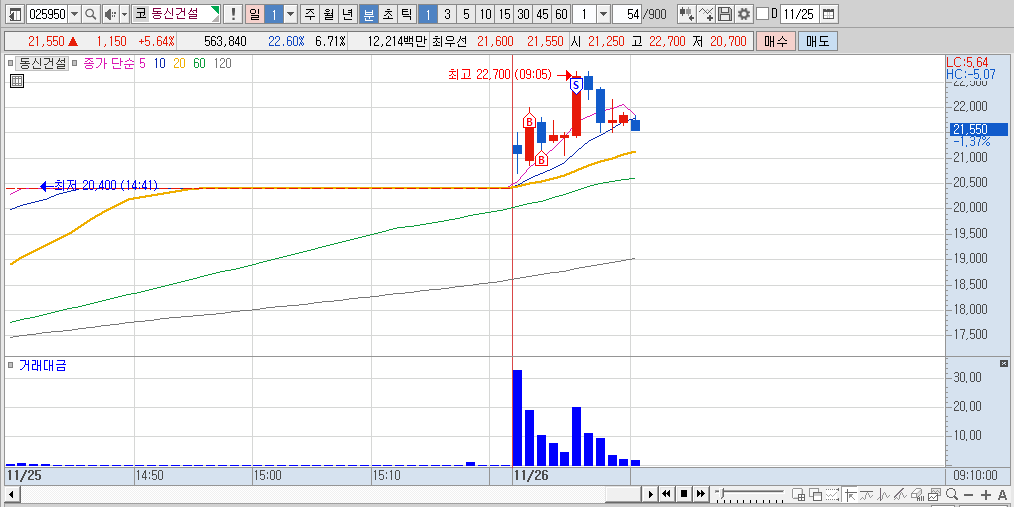Open the dropdown arrow beside the speaker icon
Screen dimensions: 1014x507
click(x=124, y=14)
